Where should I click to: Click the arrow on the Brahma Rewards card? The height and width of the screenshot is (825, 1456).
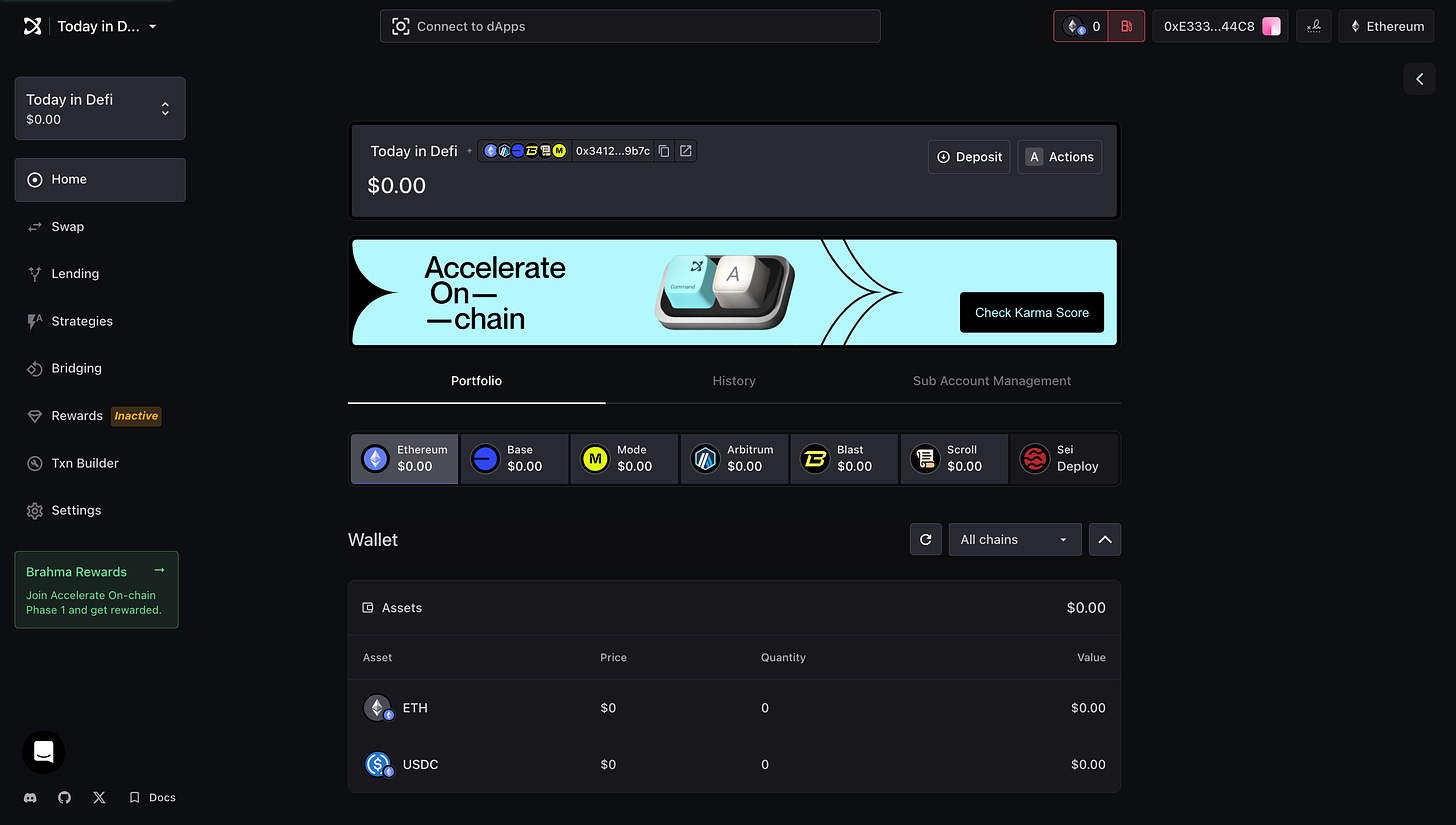(x=159, y=570)
